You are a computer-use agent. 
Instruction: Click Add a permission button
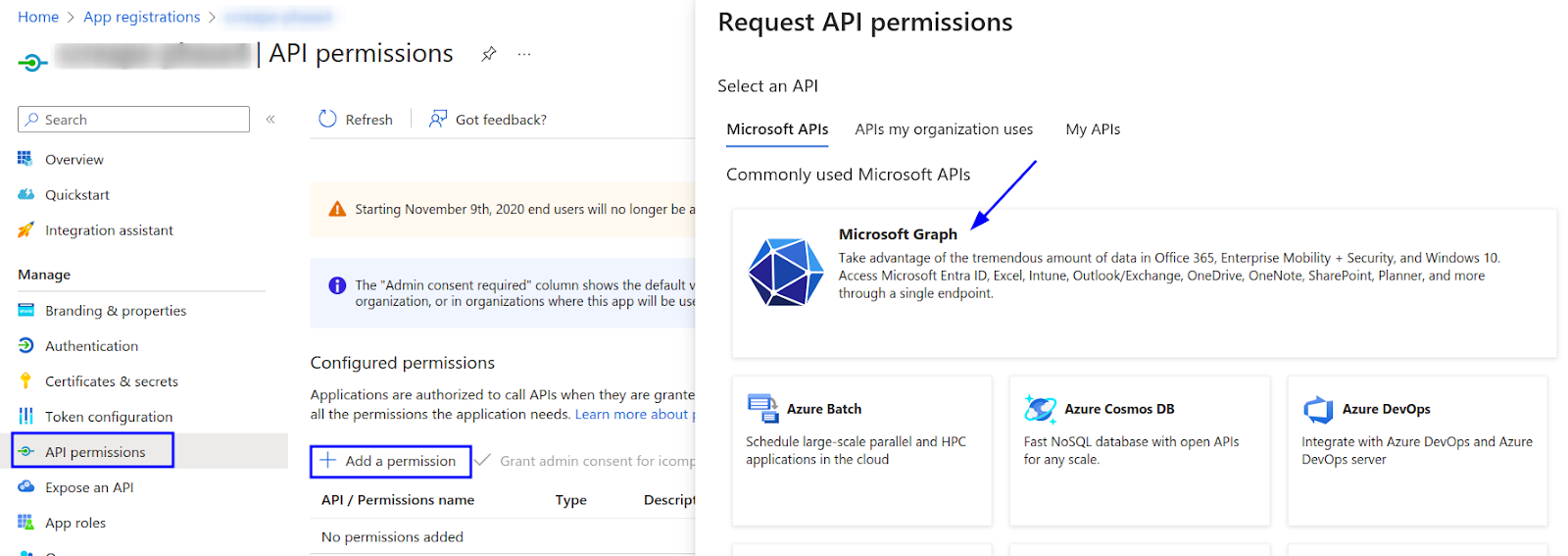click(x=390, y=461)
